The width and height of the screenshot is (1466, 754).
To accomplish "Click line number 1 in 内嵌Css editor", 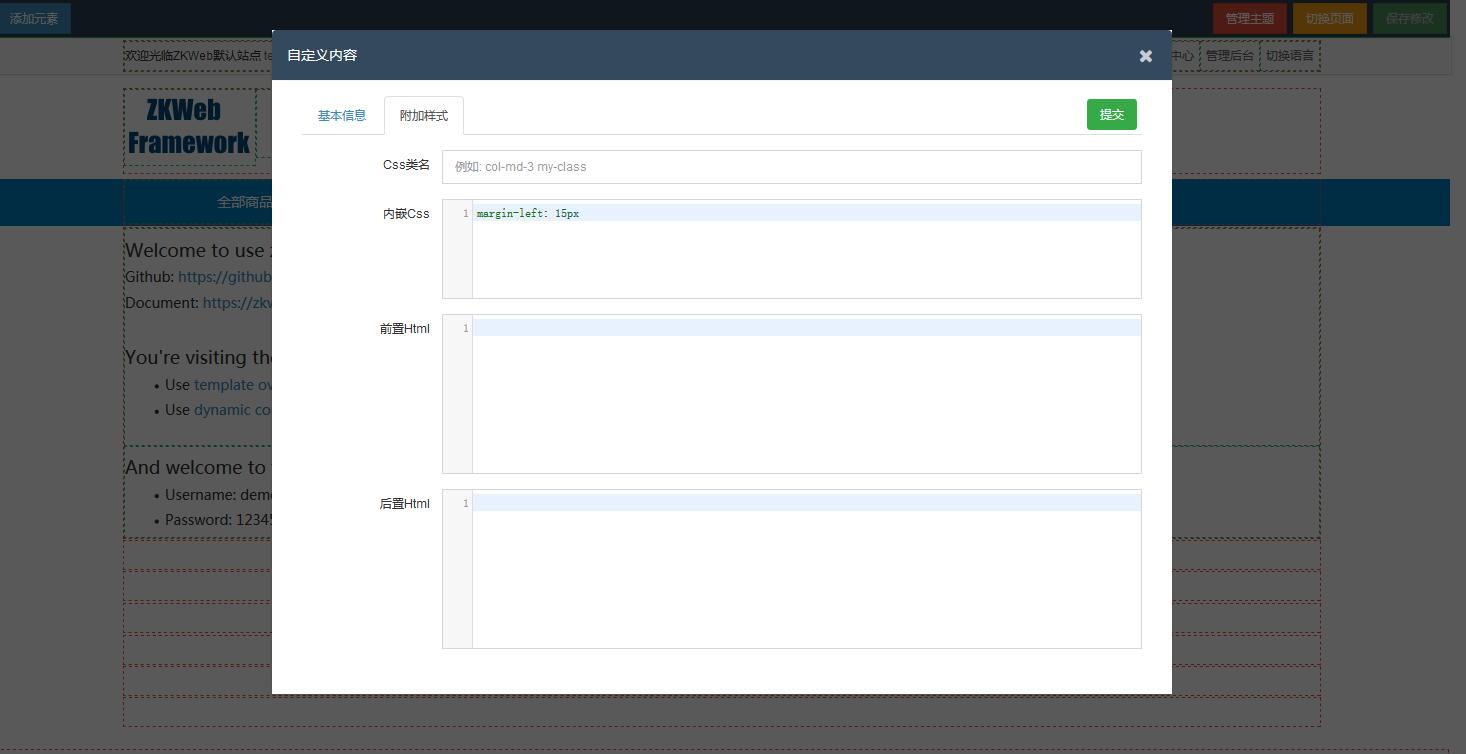I will [465, 214].
